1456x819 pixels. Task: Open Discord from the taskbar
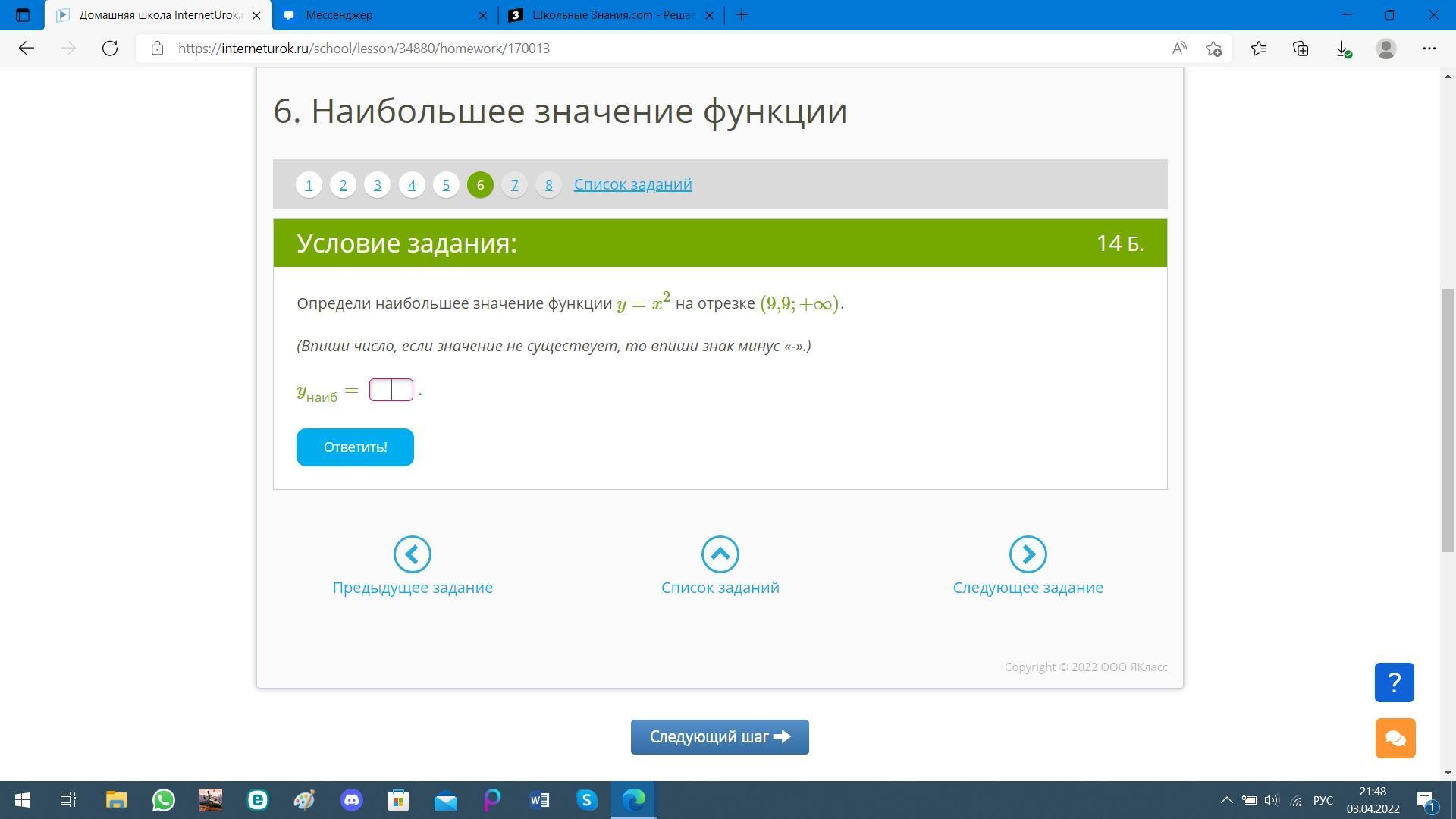point(351,800)
